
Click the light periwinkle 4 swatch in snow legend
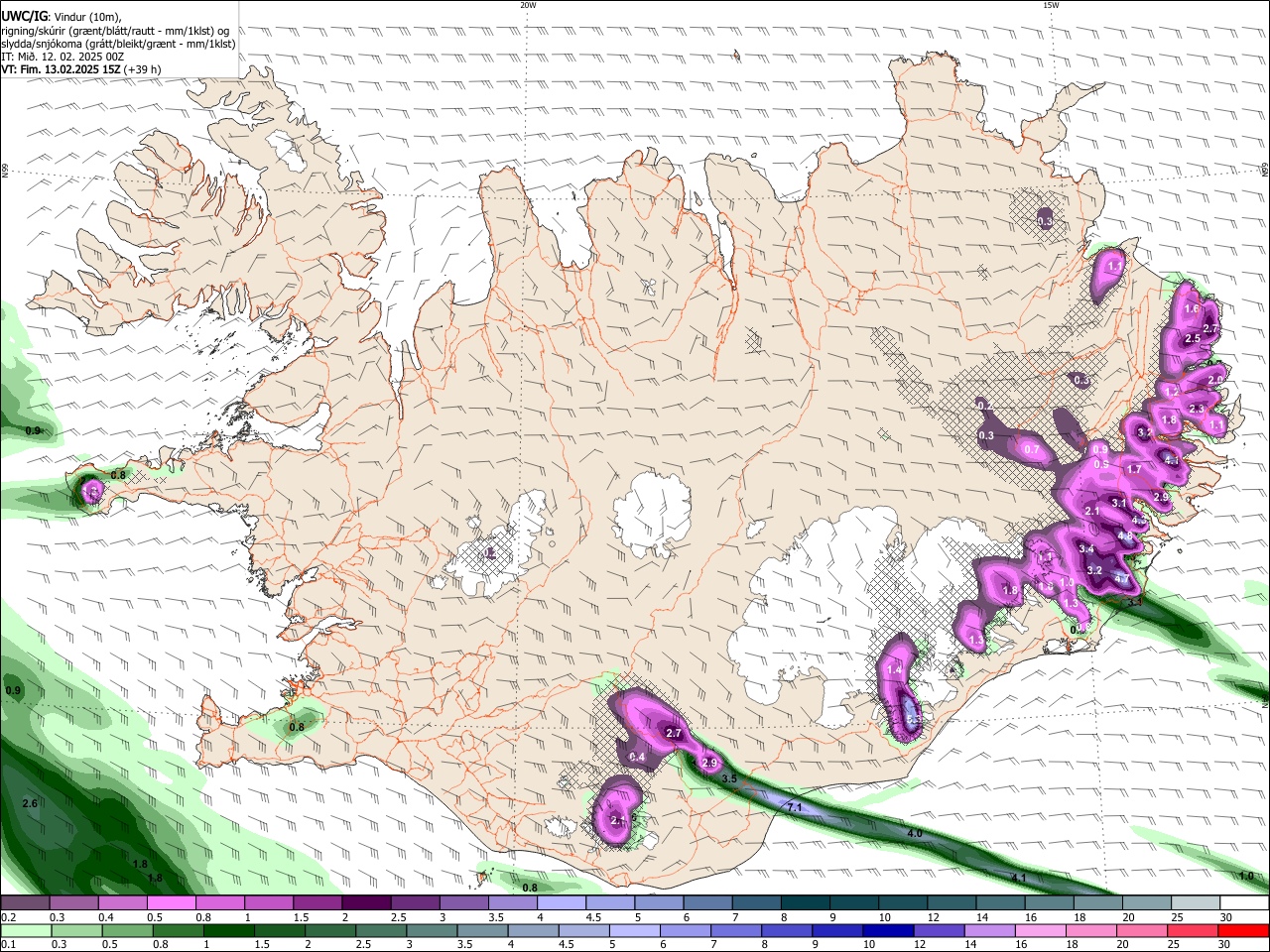(x=561, y=902)
